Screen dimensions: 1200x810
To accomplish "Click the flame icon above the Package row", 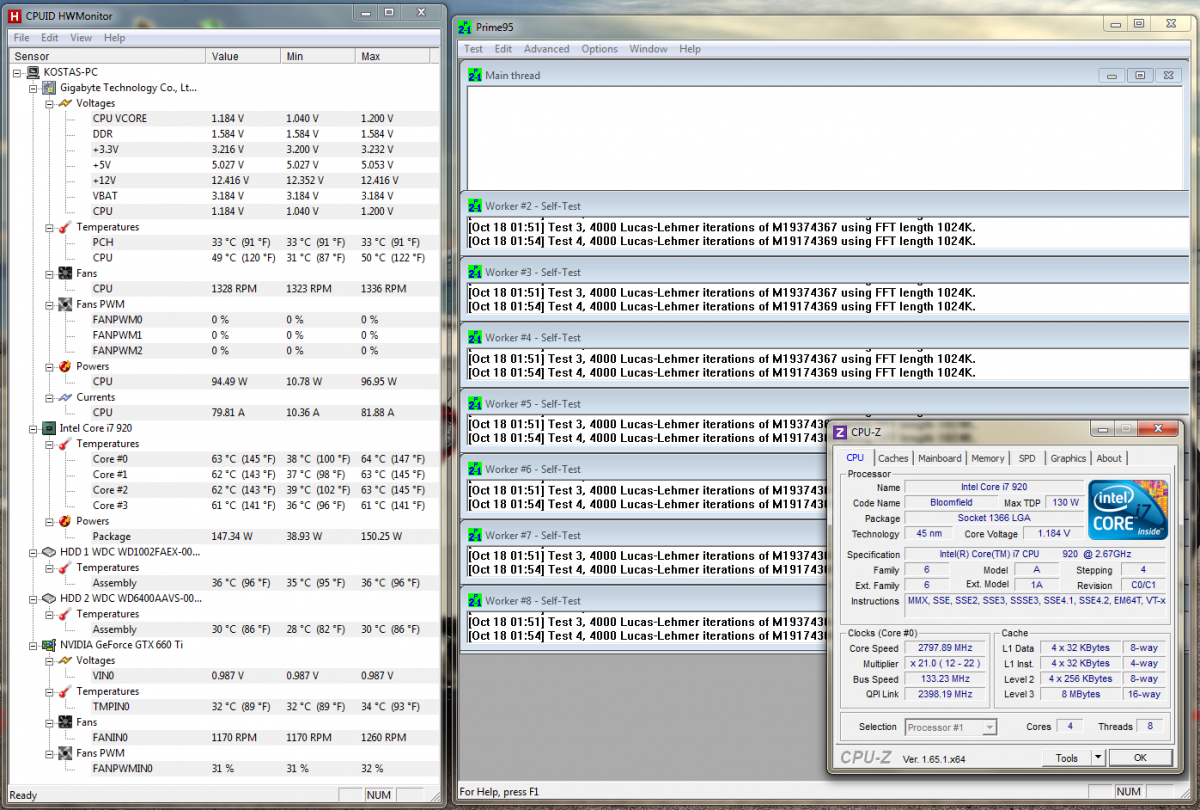I will (65, 521).
